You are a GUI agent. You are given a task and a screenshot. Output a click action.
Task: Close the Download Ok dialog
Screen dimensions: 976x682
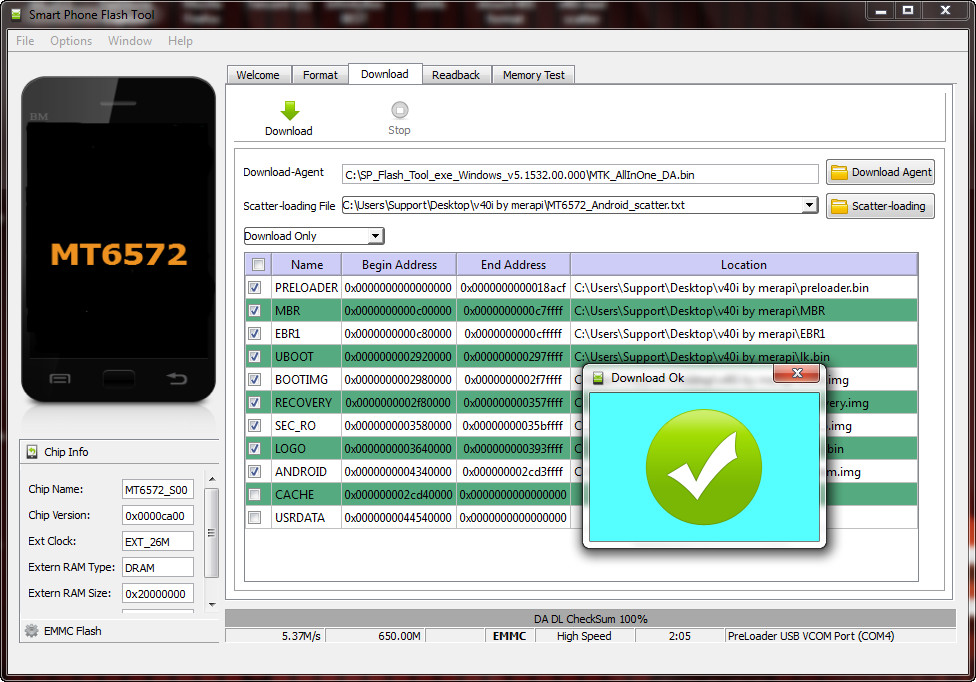(x=797, y=373)
